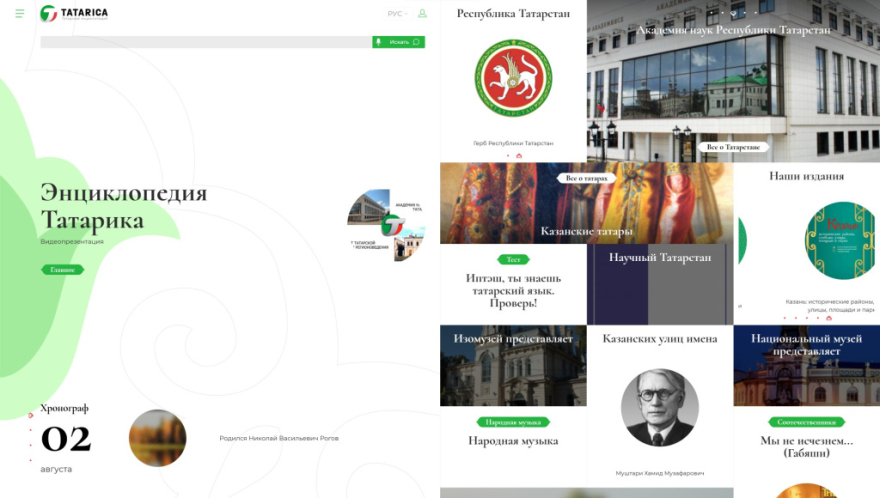
Task: Open the Все о татарах tag
Action: point(587,178)
